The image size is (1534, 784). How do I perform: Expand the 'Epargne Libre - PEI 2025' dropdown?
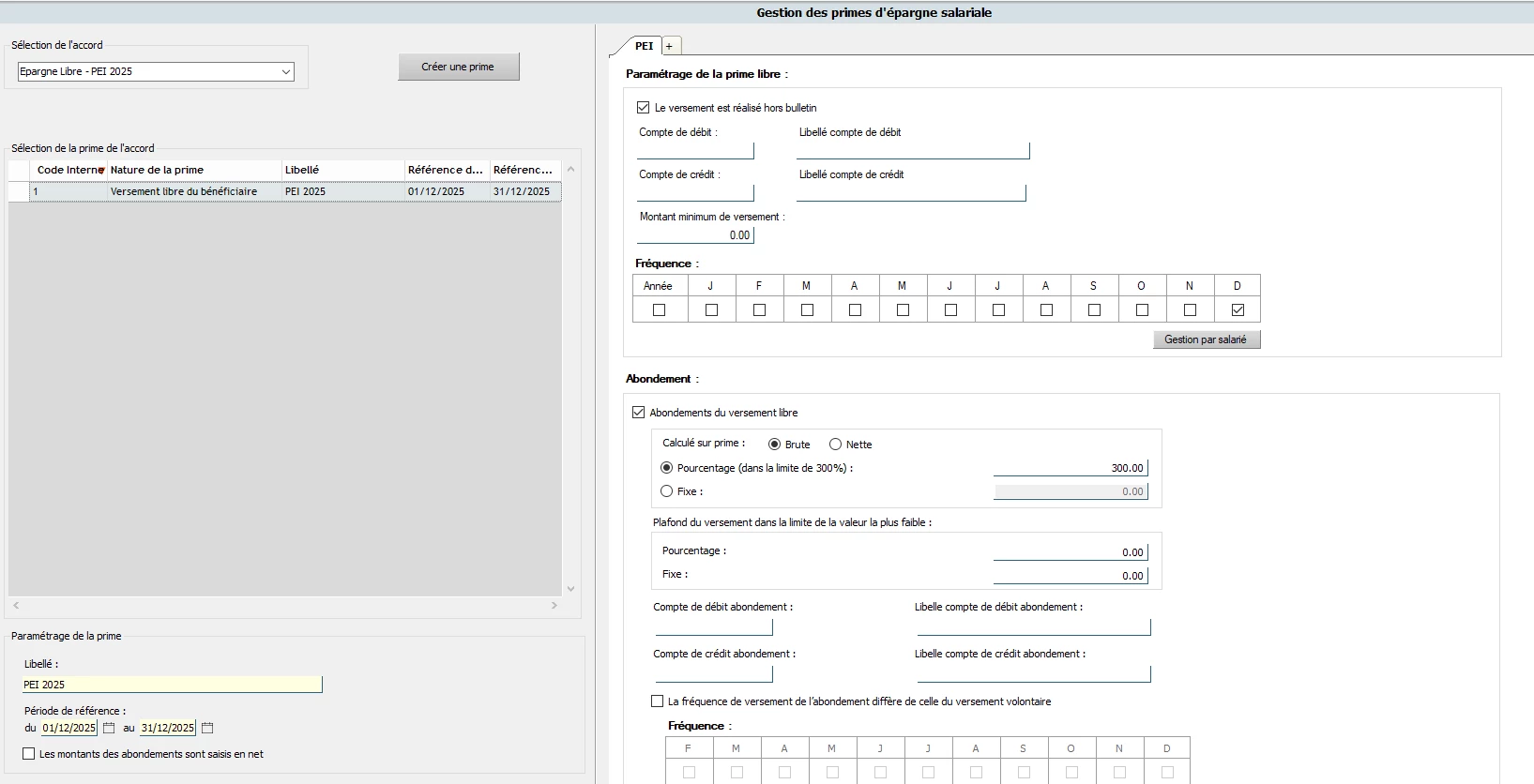click(x=285, y=72)
